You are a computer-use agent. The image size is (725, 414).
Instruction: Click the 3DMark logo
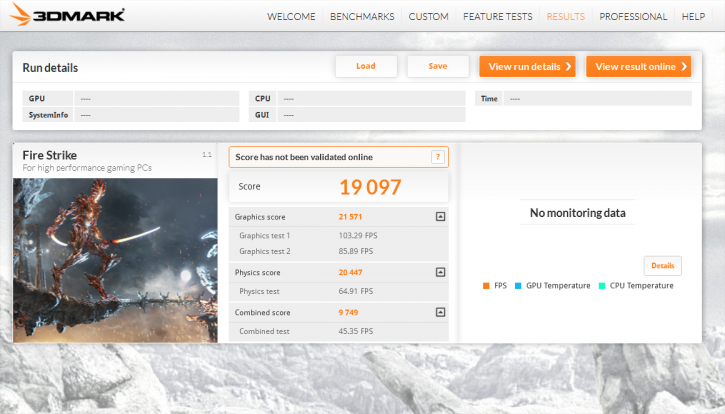67,14
